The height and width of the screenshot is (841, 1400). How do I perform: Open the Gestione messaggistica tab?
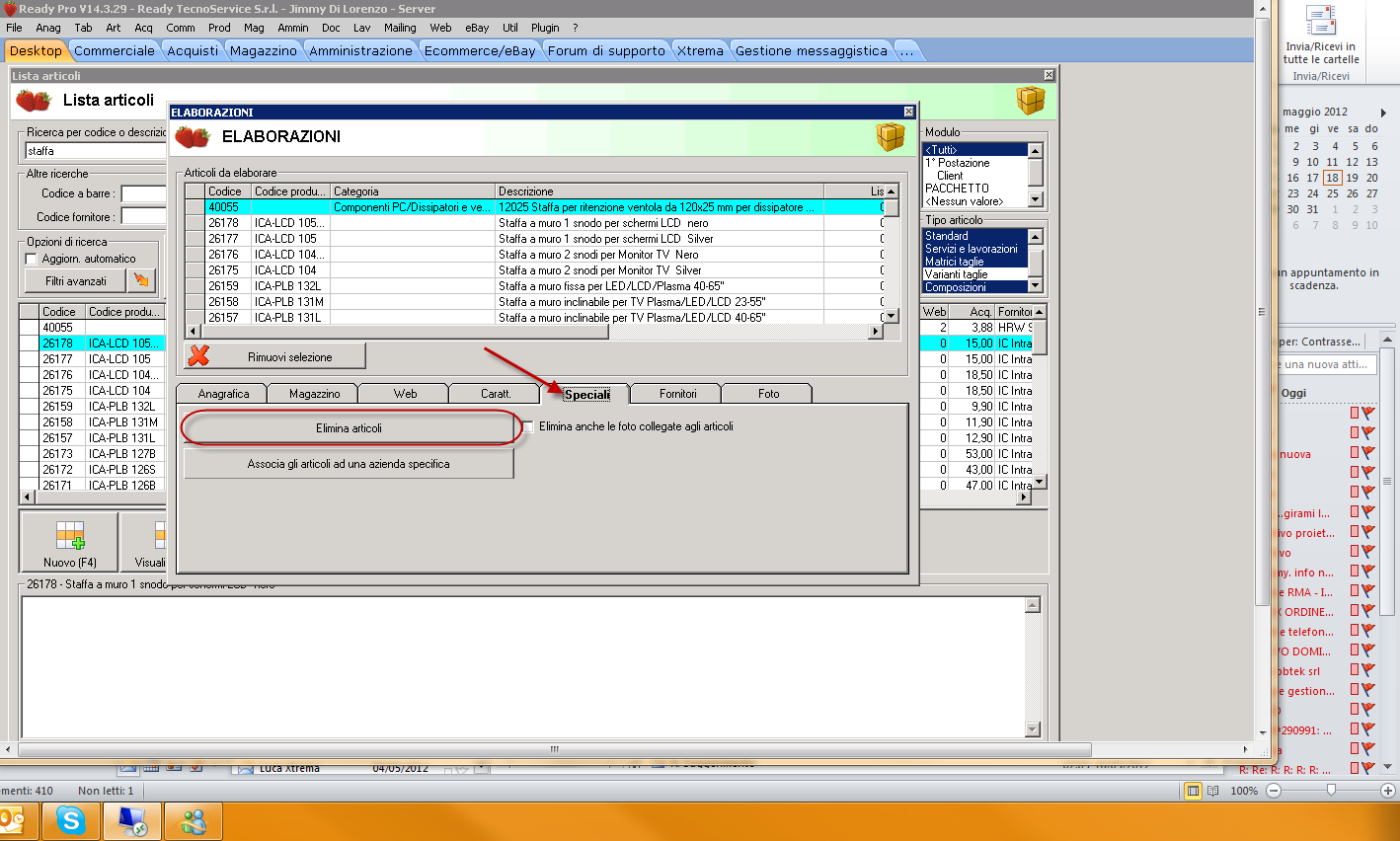(812, 50)
